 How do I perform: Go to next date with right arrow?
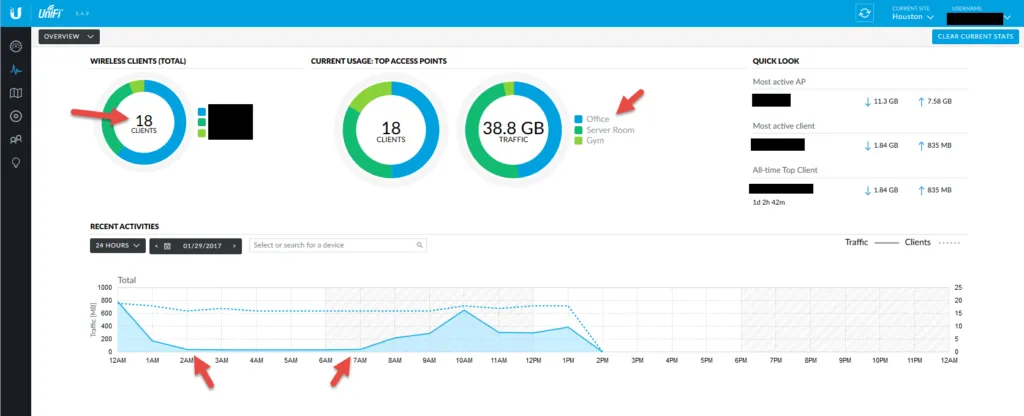pos(234,245)
